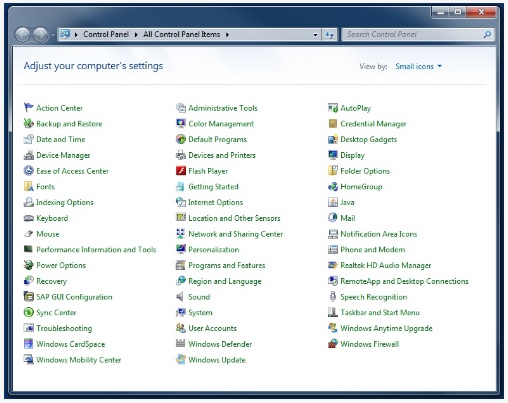Click the address bar refresh button
The height and width of the screenshot is (403, 508).
click(x=329, y=34)
